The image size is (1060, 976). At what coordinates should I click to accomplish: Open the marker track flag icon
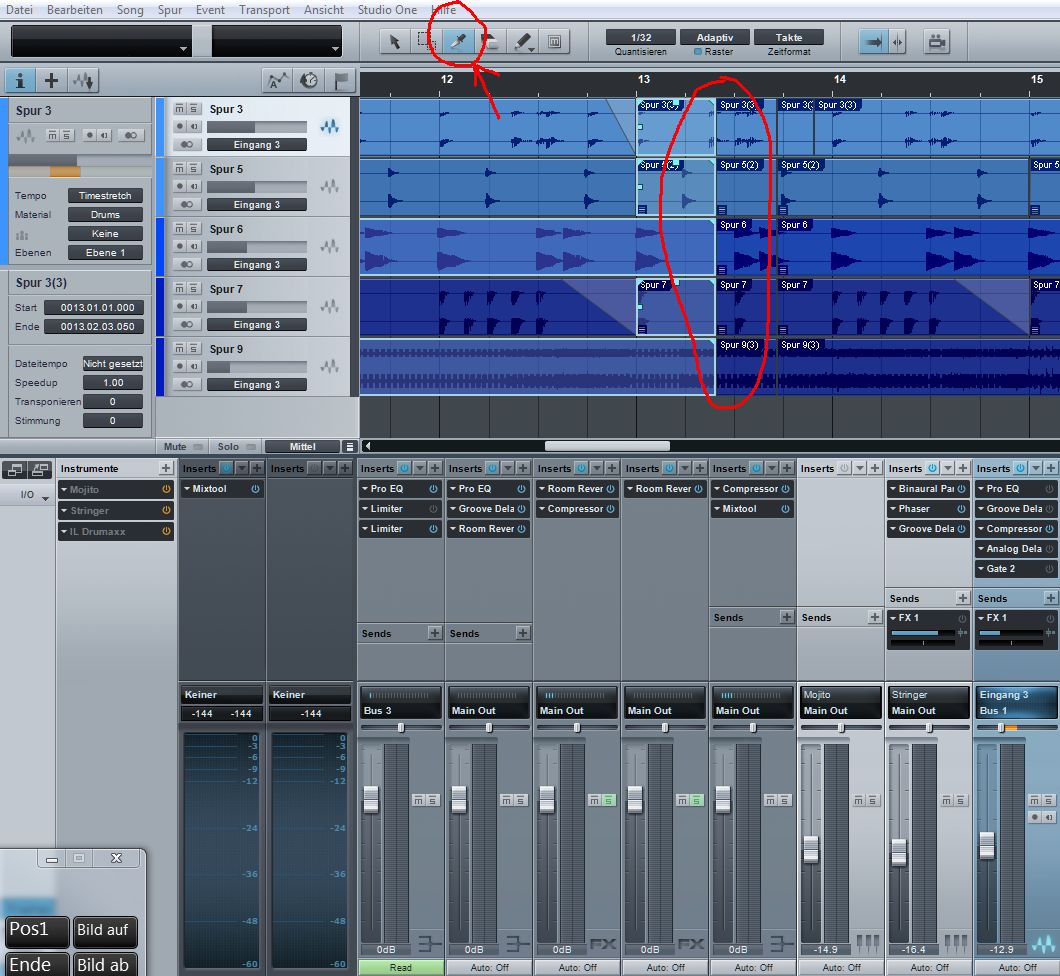coord(341,81)
